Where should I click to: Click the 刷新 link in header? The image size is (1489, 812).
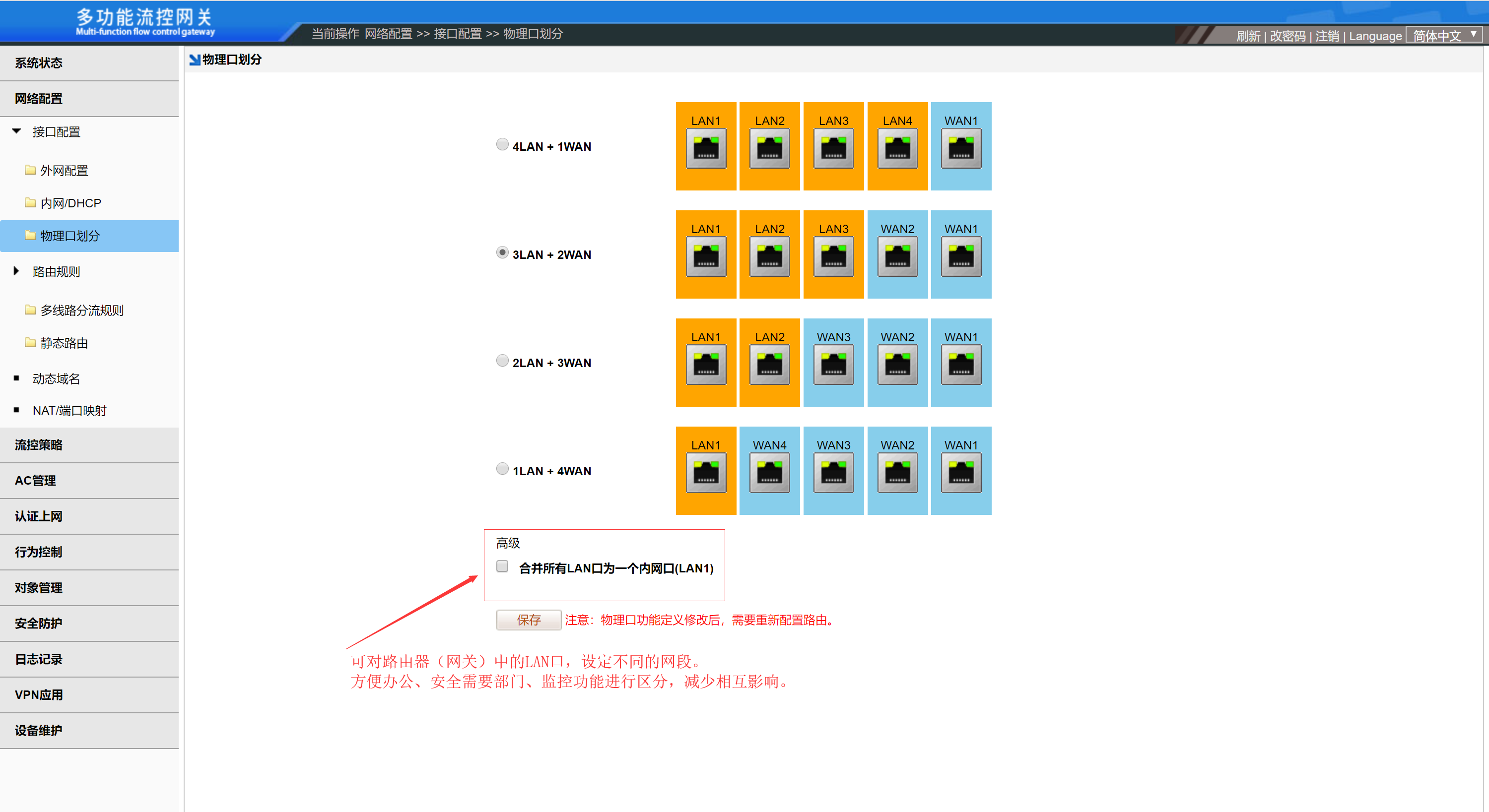coord(1247,36)
